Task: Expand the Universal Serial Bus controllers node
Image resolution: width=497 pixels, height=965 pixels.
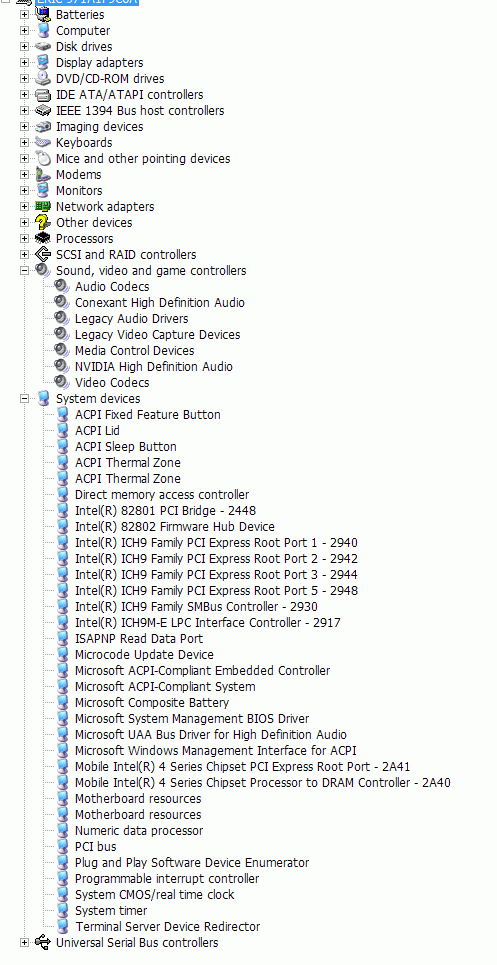Action: point(24,942)
